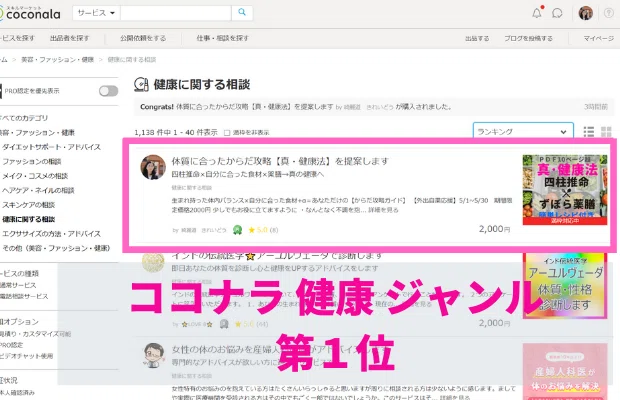Click the coconala logo
The height and width of the screenshot is (400, 620).
pos(30,13)
